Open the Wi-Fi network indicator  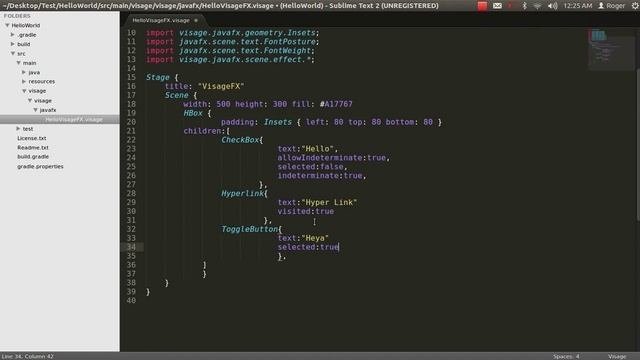pyautogui.click(x=538, y=6)
